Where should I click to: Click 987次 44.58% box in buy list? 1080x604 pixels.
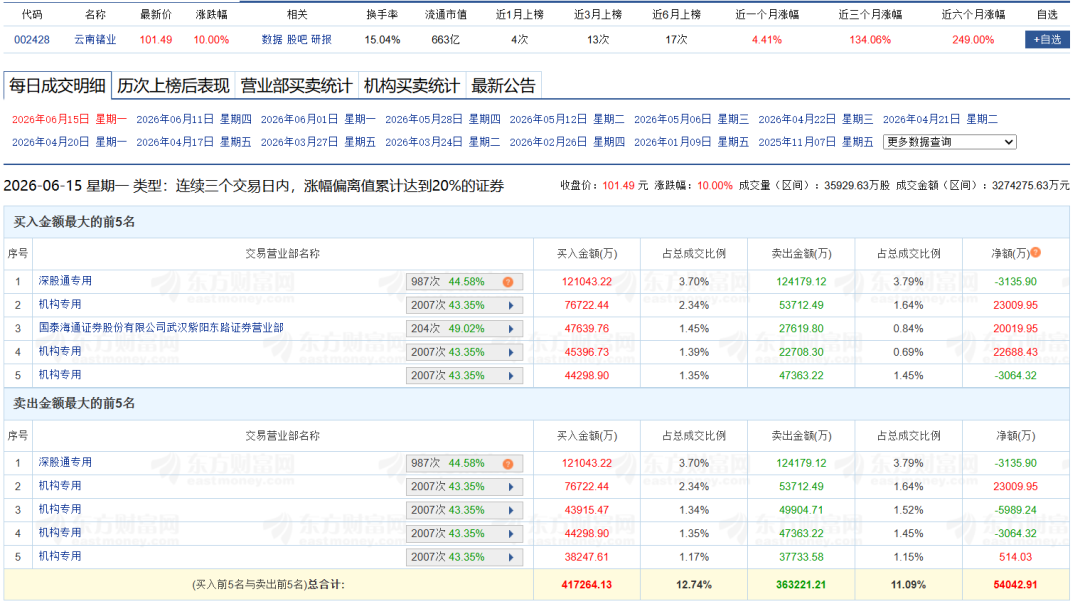click(x=464, y=282)
